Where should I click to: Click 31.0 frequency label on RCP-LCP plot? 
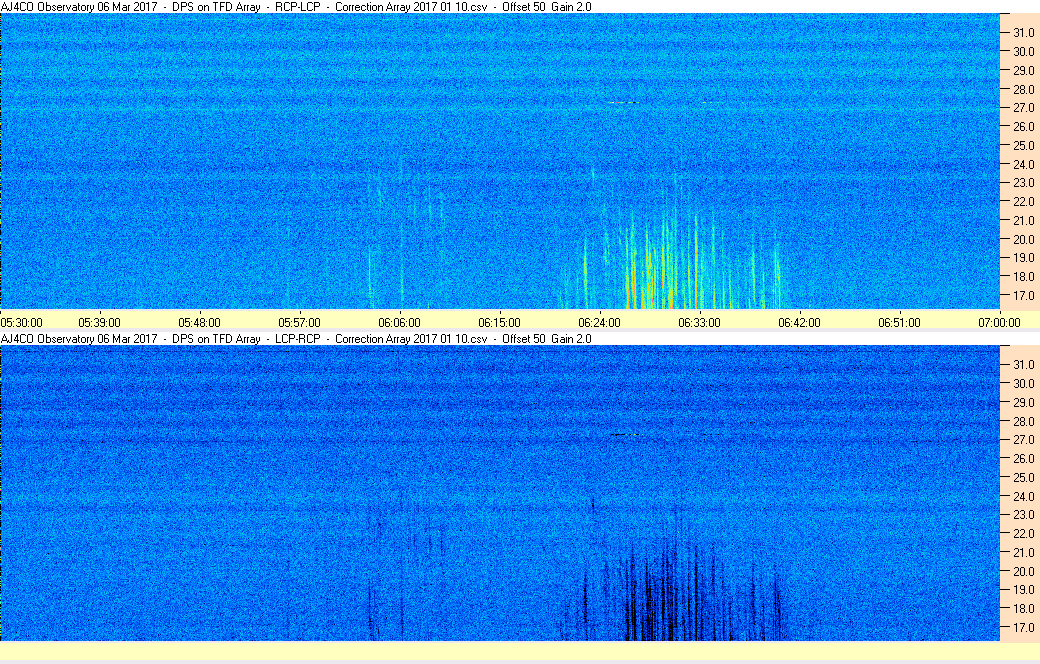point(1023,33)
